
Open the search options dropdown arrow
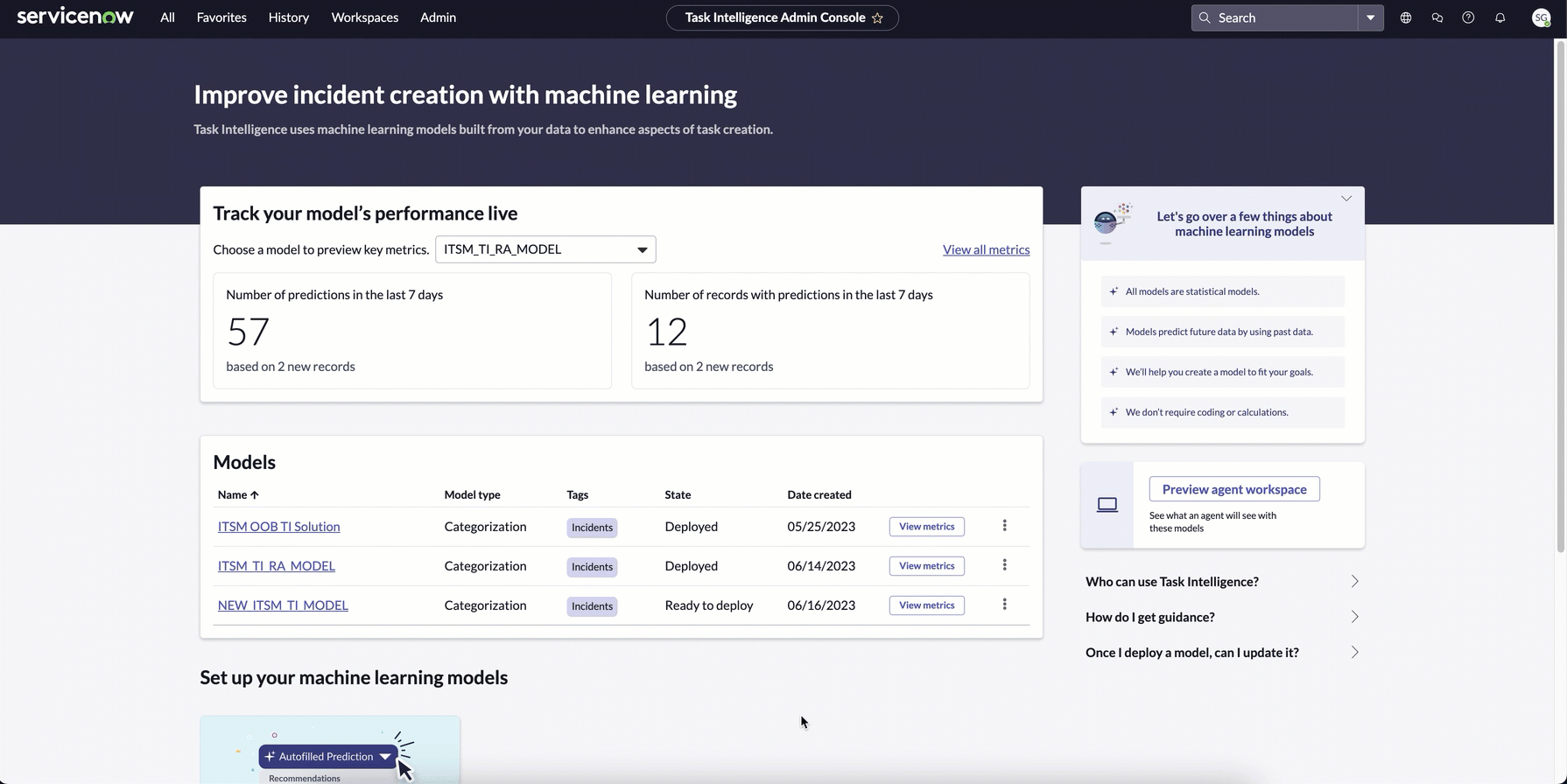(1371, 17)
